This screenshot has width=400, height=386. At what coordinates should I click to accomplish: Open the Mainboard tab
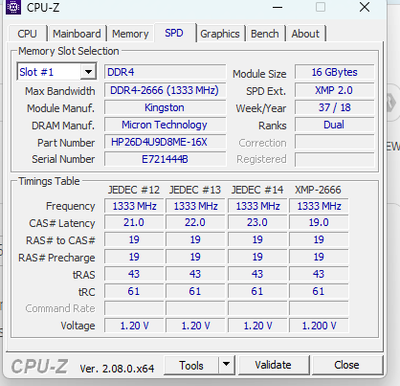[77, 34]
